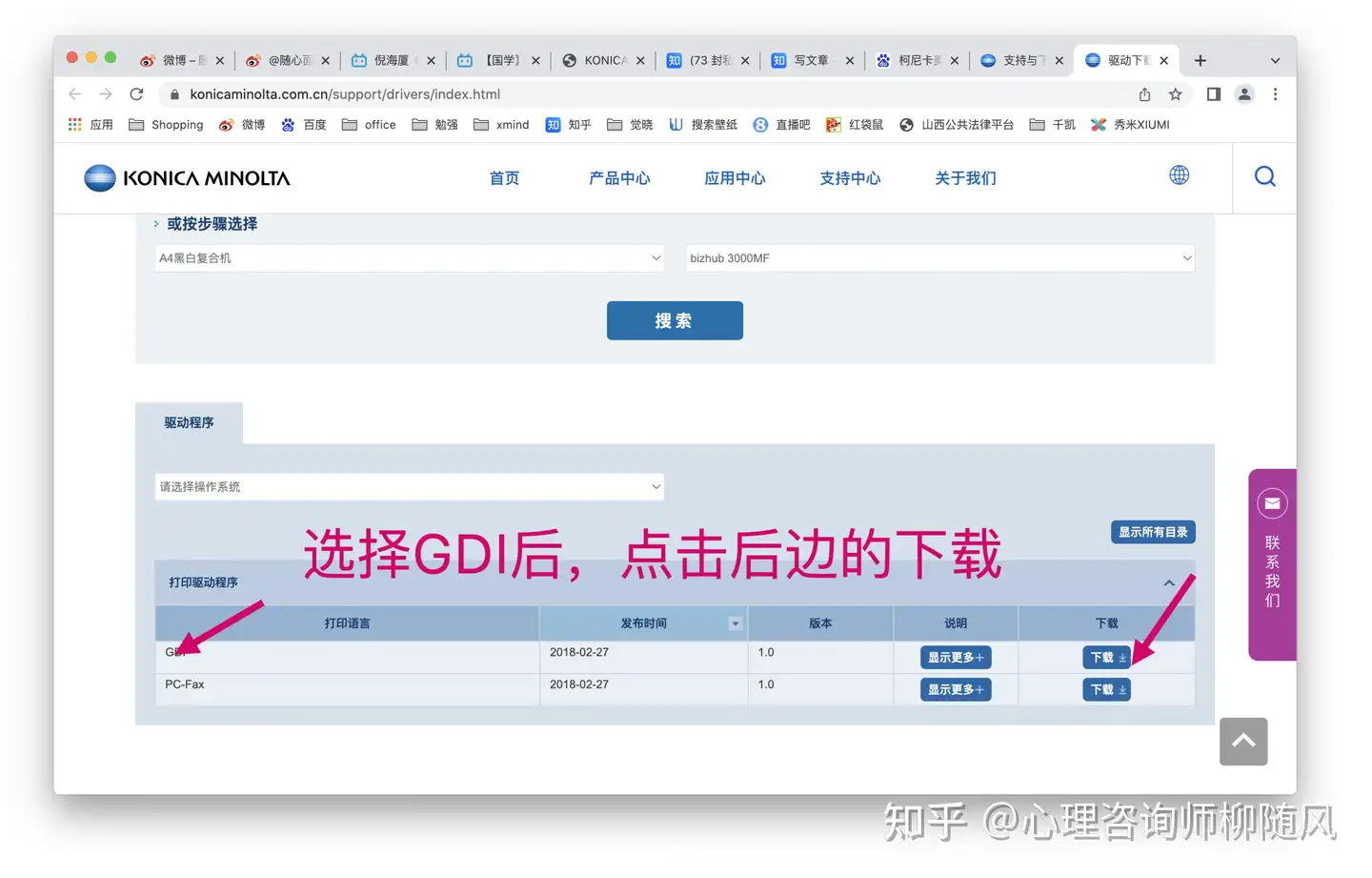Screen dimensions: 1372x878
Task: Open the 千凯 bookmark folder
Action: tap(1053, 125)
